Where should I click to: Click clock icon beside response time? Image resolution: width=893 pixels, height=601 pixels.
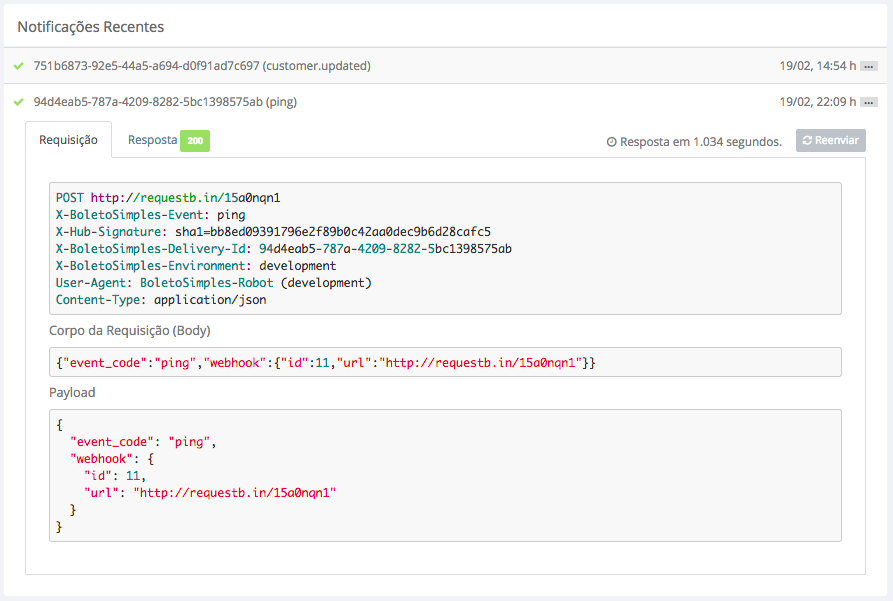point(611,142)
